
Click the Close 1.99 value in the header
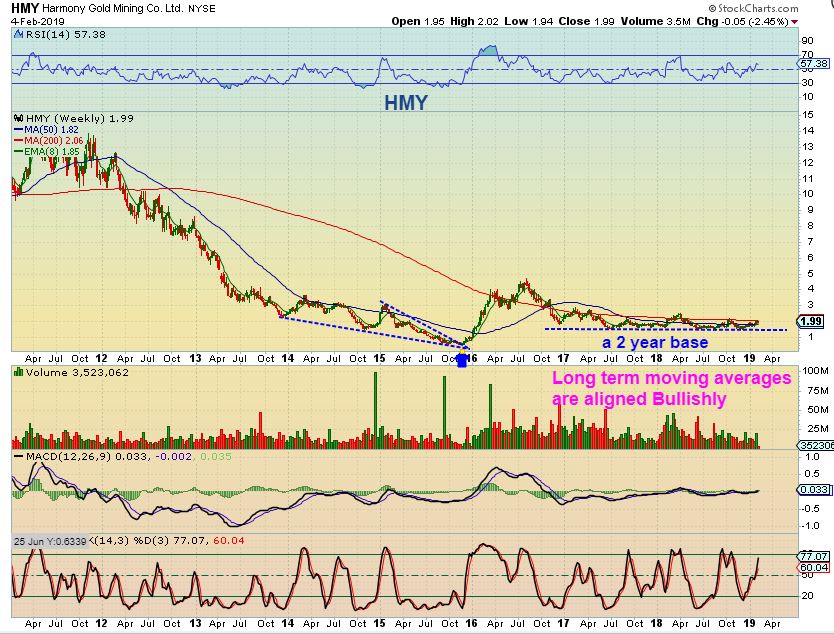[x=587, y=22]
